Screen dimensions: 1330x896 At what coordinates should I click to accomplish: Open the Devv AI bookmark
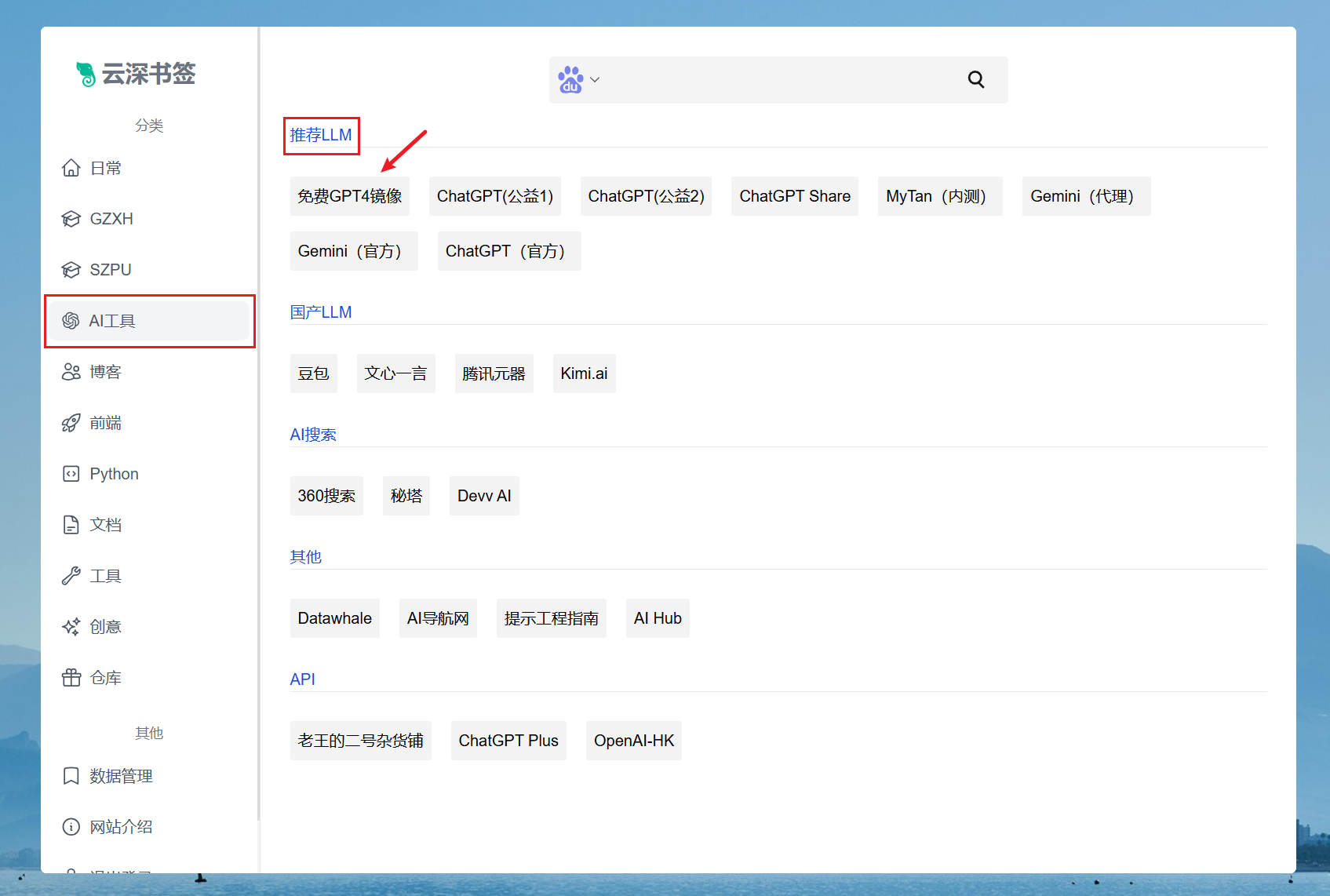point(484,496)
